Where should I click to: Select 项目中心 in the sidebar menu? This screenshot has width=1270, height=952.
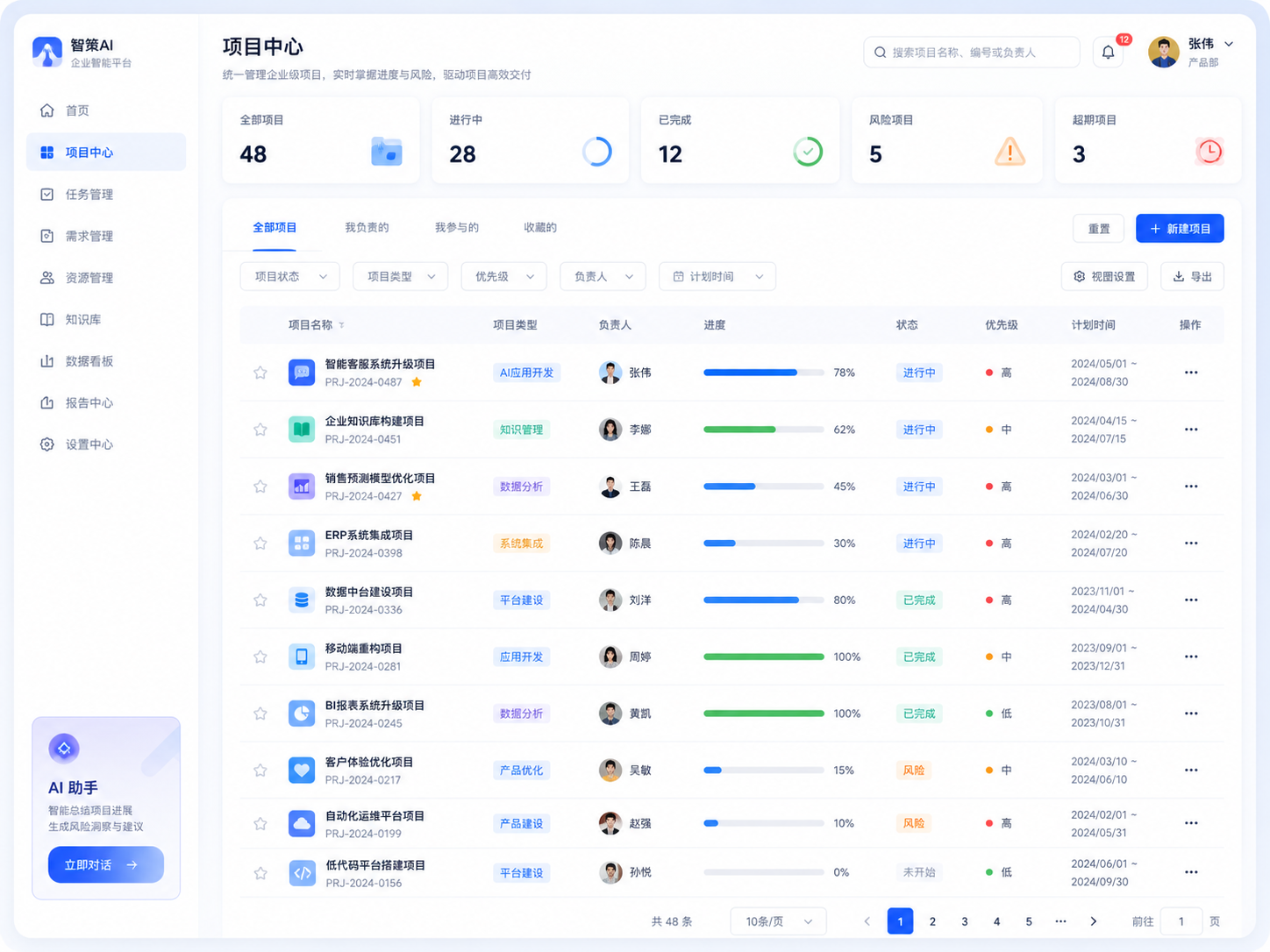coord(106,153)
